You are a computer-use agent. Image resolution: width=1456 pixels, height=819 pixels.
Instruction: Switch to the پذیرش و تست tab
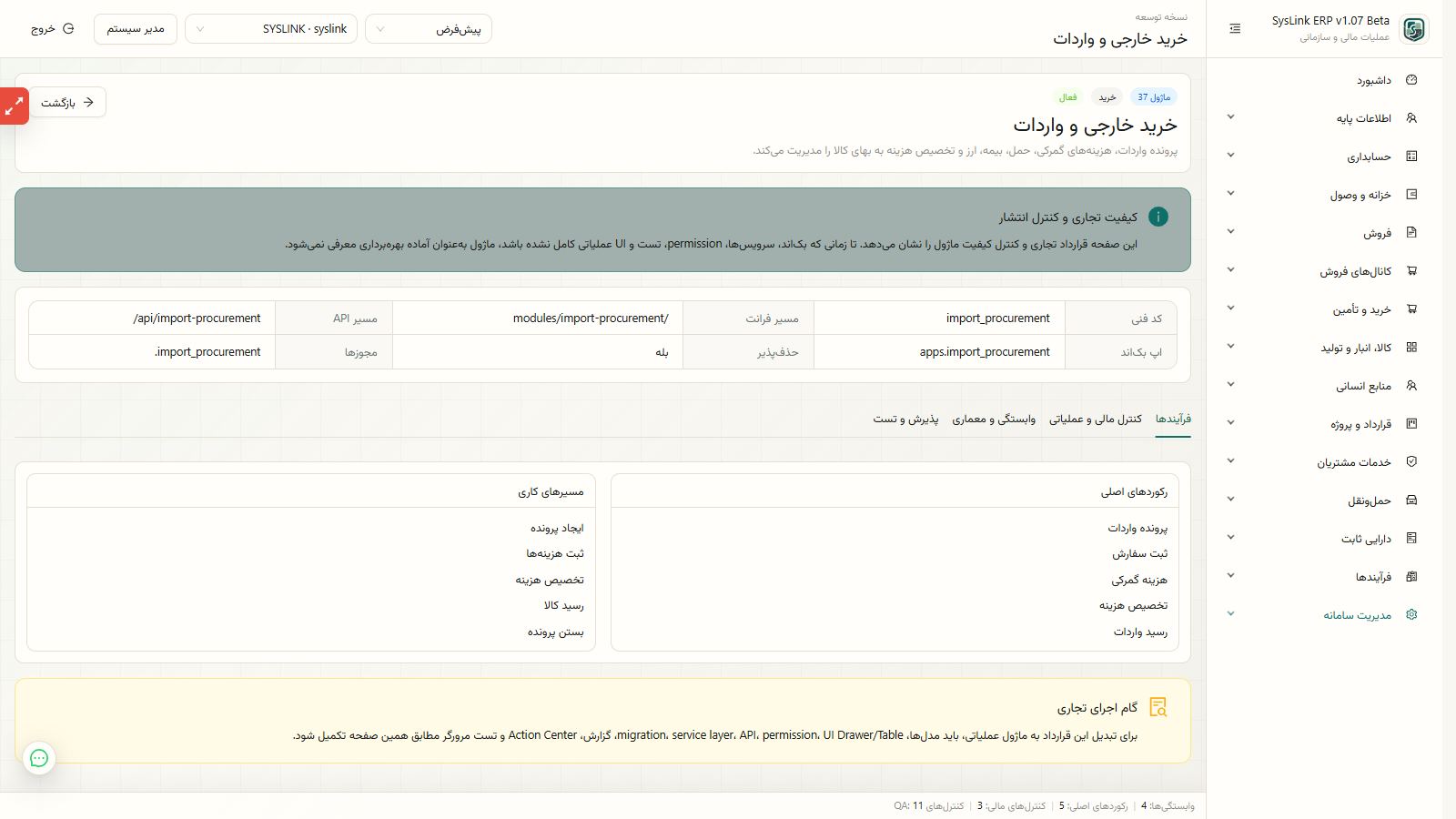[906, 419]
